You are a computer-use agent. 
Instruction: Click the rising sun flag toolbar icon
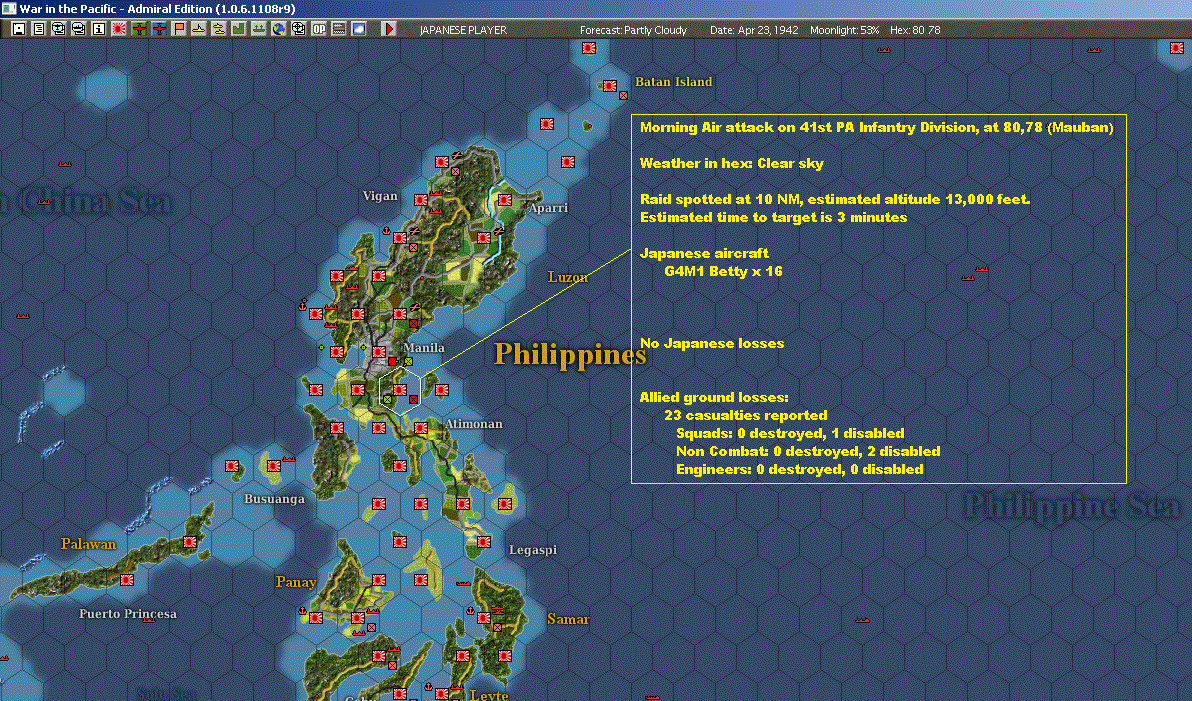coord(119,29)
